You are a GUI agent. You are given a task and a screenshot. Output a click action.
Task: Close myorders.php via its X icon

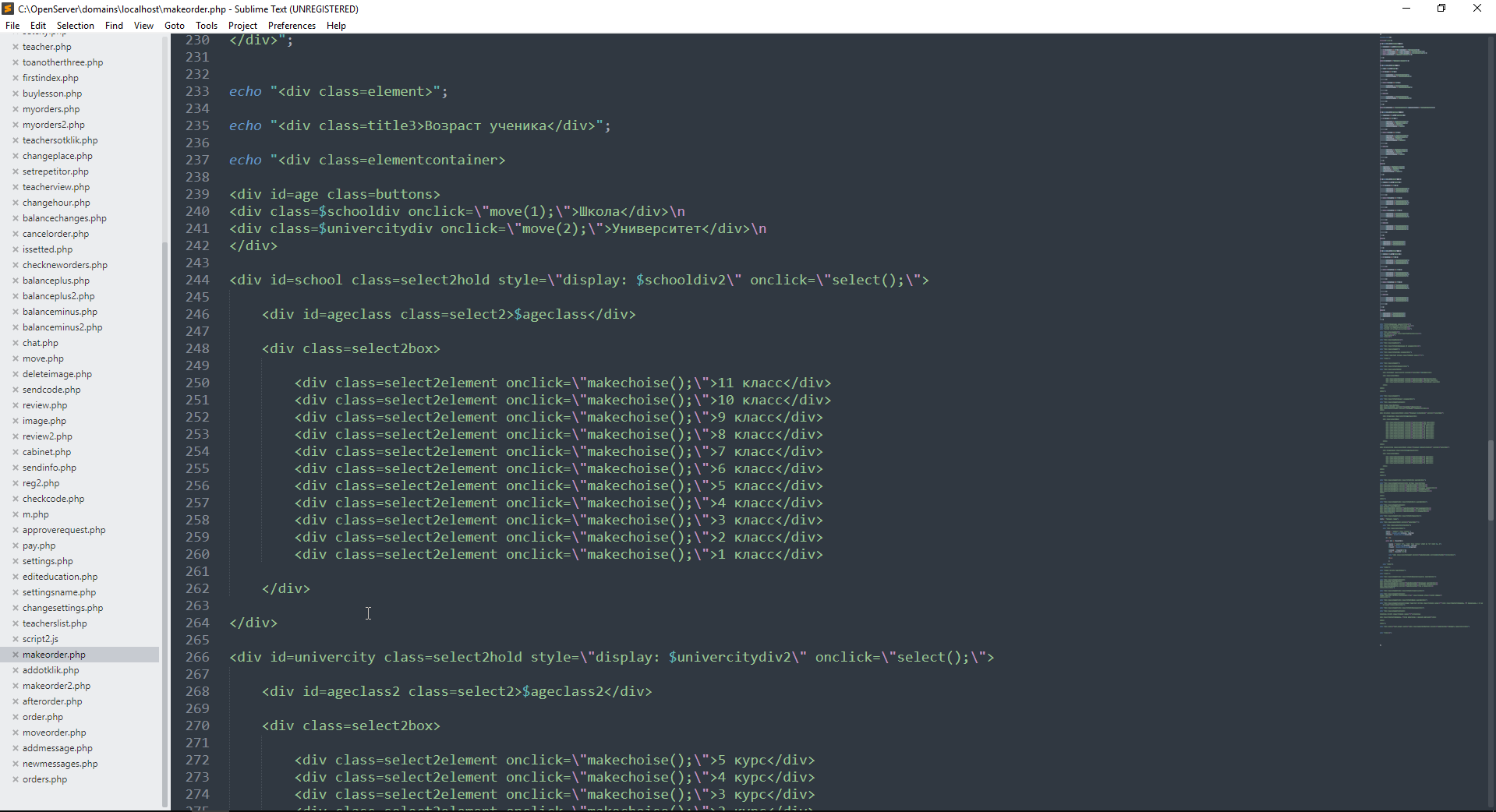(x=16, y=109)
